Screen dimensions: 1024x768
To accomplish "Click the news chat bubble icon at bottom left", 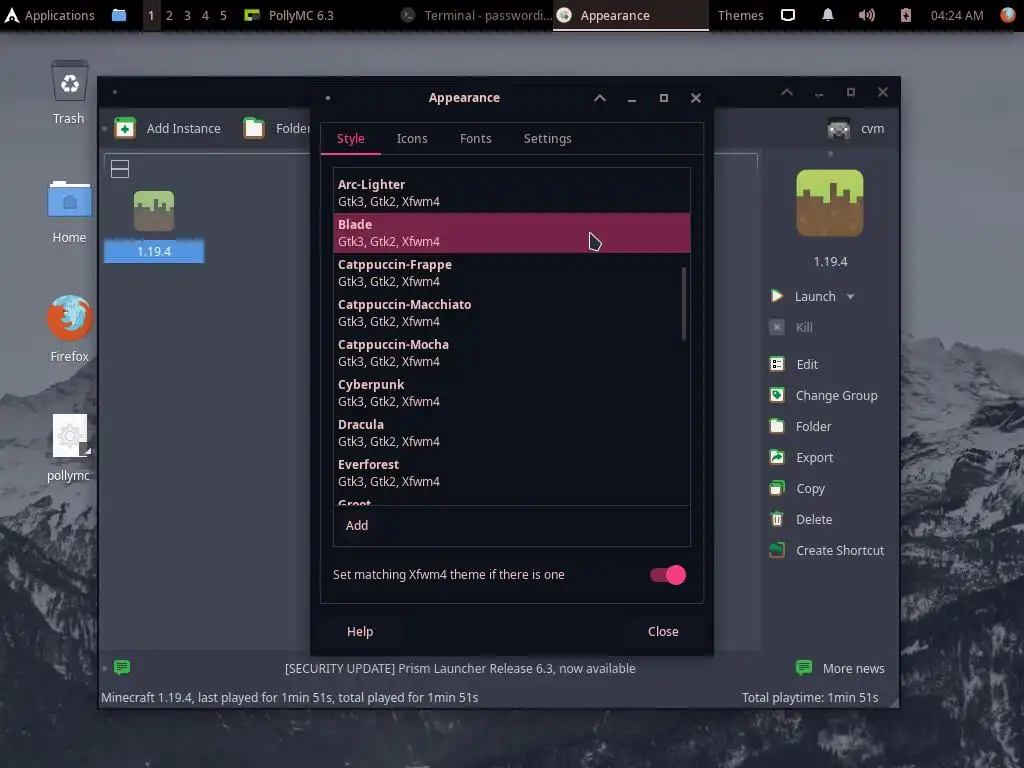I will pyautogui.click(x=122, y=667).
